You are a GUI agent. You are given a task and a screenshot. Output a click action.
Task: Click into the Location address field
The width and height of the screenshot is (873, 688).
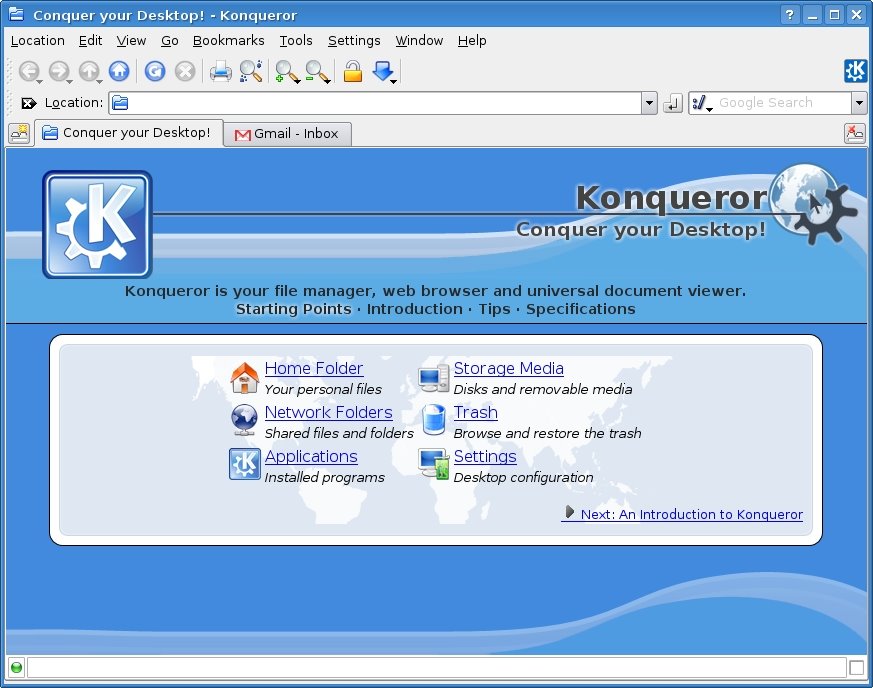pyautogui.click(x=375, y=103)
